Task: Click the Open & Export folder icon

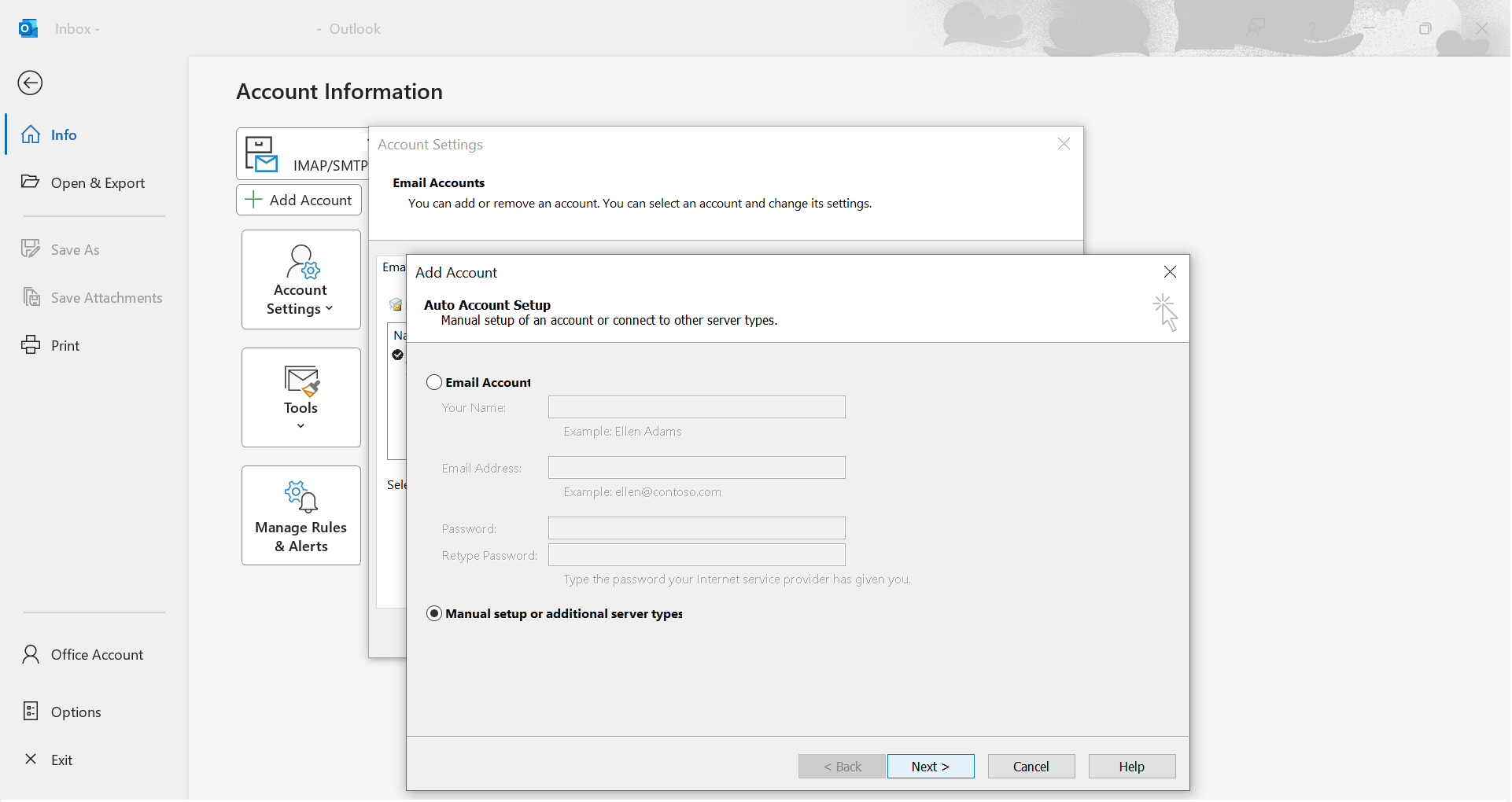Action: pyautogui.click(x=30, y=182)
